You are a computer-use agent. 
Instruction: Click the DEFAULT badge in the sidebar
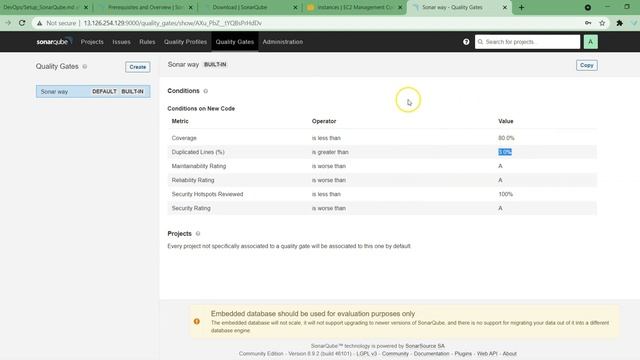click(104, 91)
